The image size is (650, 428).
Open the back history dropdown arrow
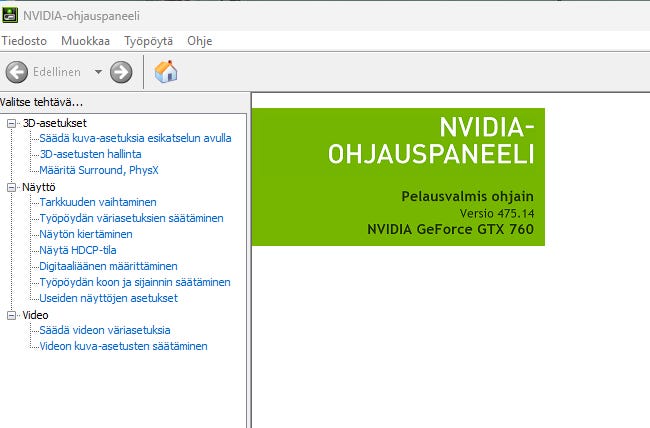click(x=98, y=72)
